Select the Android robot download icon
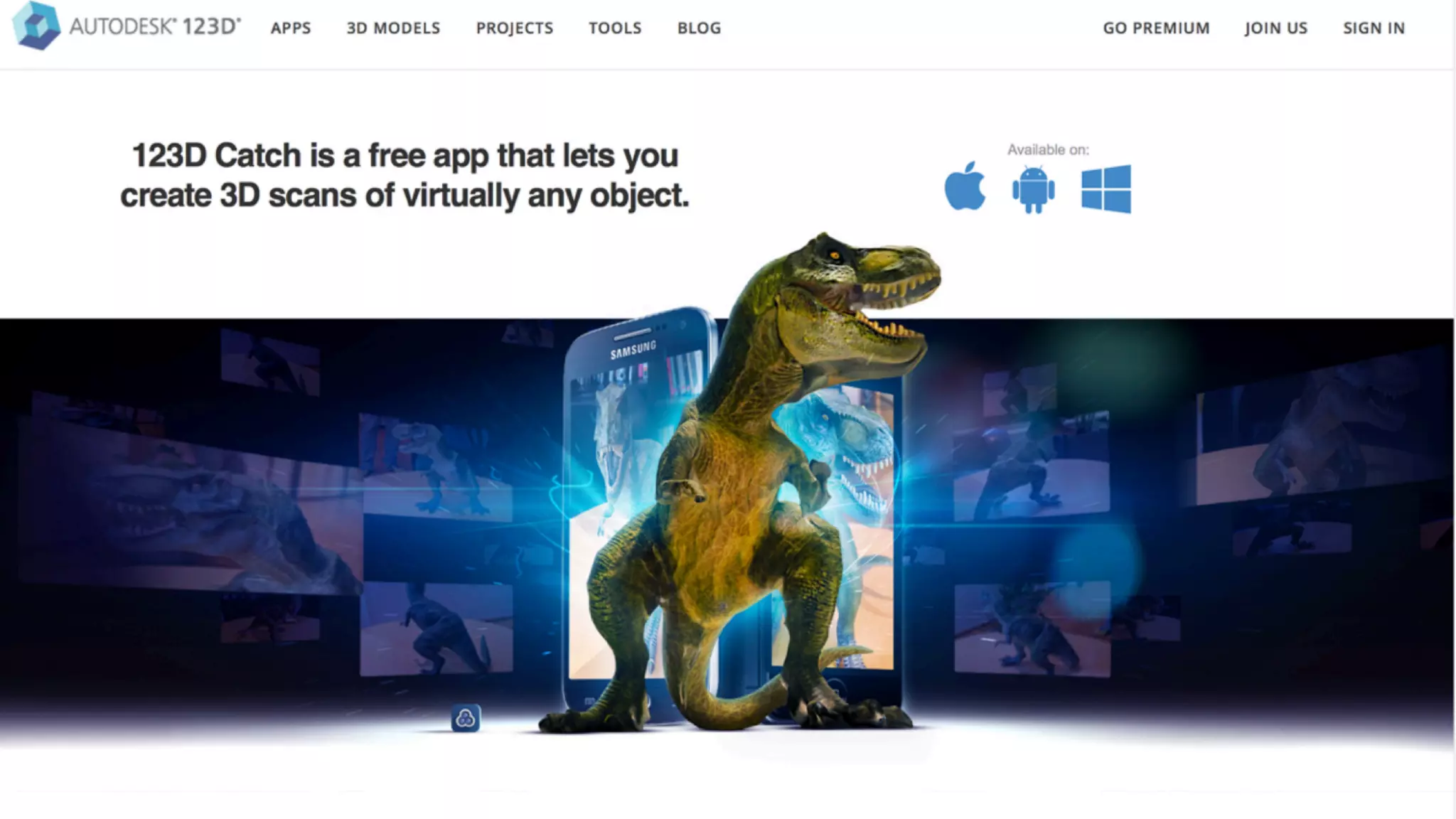Image resolution: width=1456 pixels, height=819 pixels. (1033, 189)
